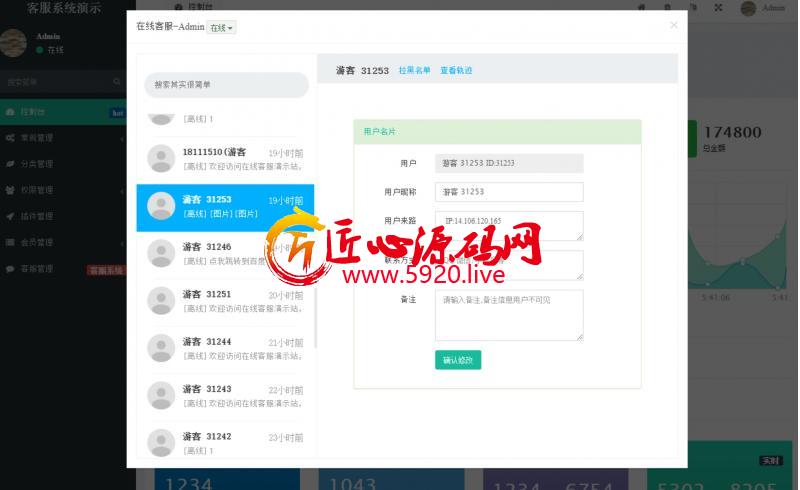Click the sidebar search magnifier icon
Viewport: 800px width, 490px height.
[117, 82]
